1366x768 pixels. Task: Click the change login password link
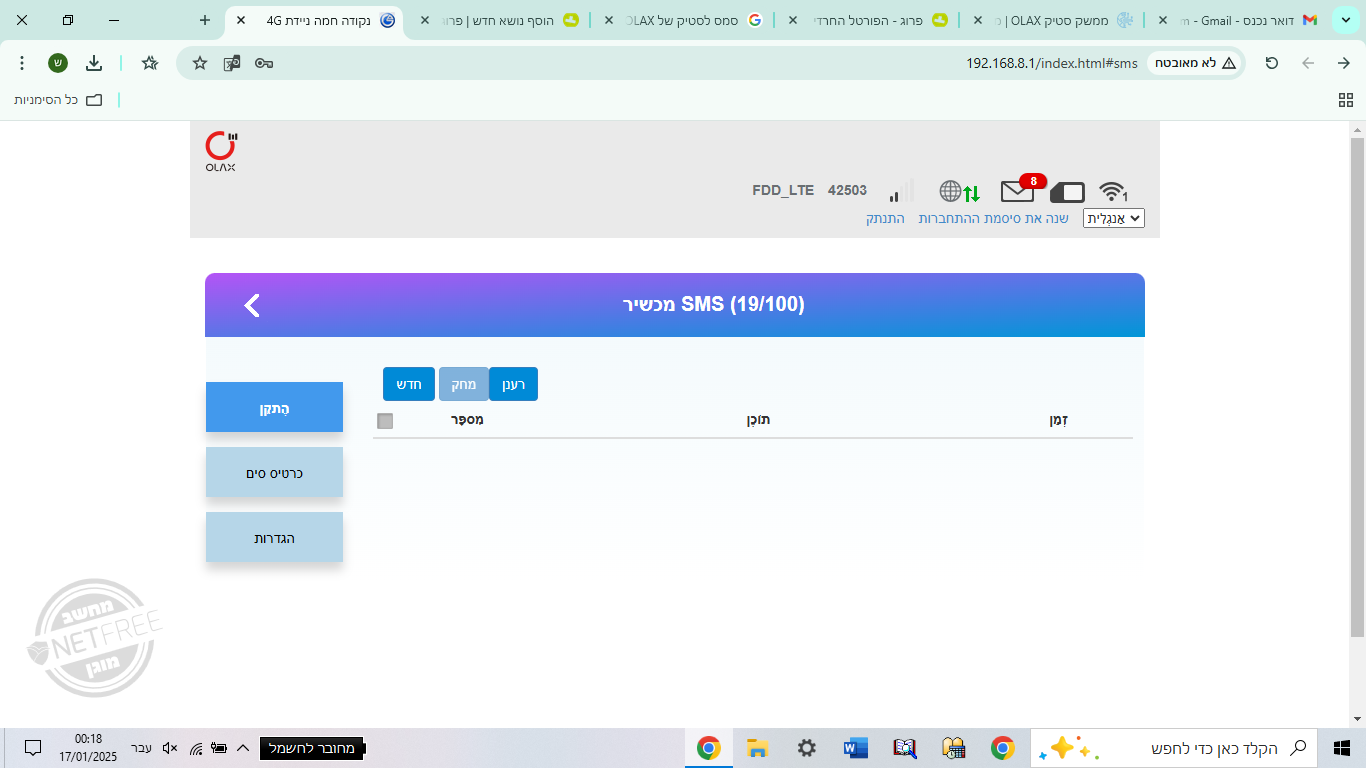click(x=994, y=218)
